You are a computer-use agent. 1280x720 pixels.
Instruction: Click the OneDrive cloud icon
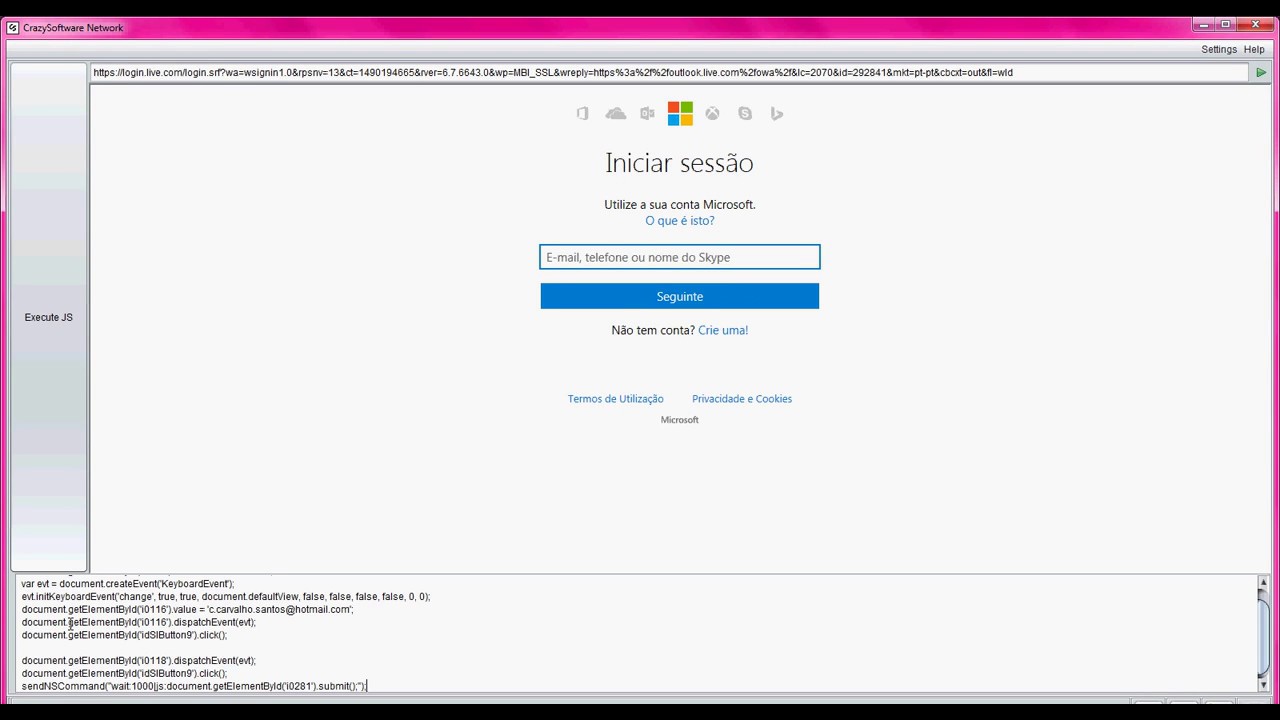pyautogui.click(x=616, y=114)
